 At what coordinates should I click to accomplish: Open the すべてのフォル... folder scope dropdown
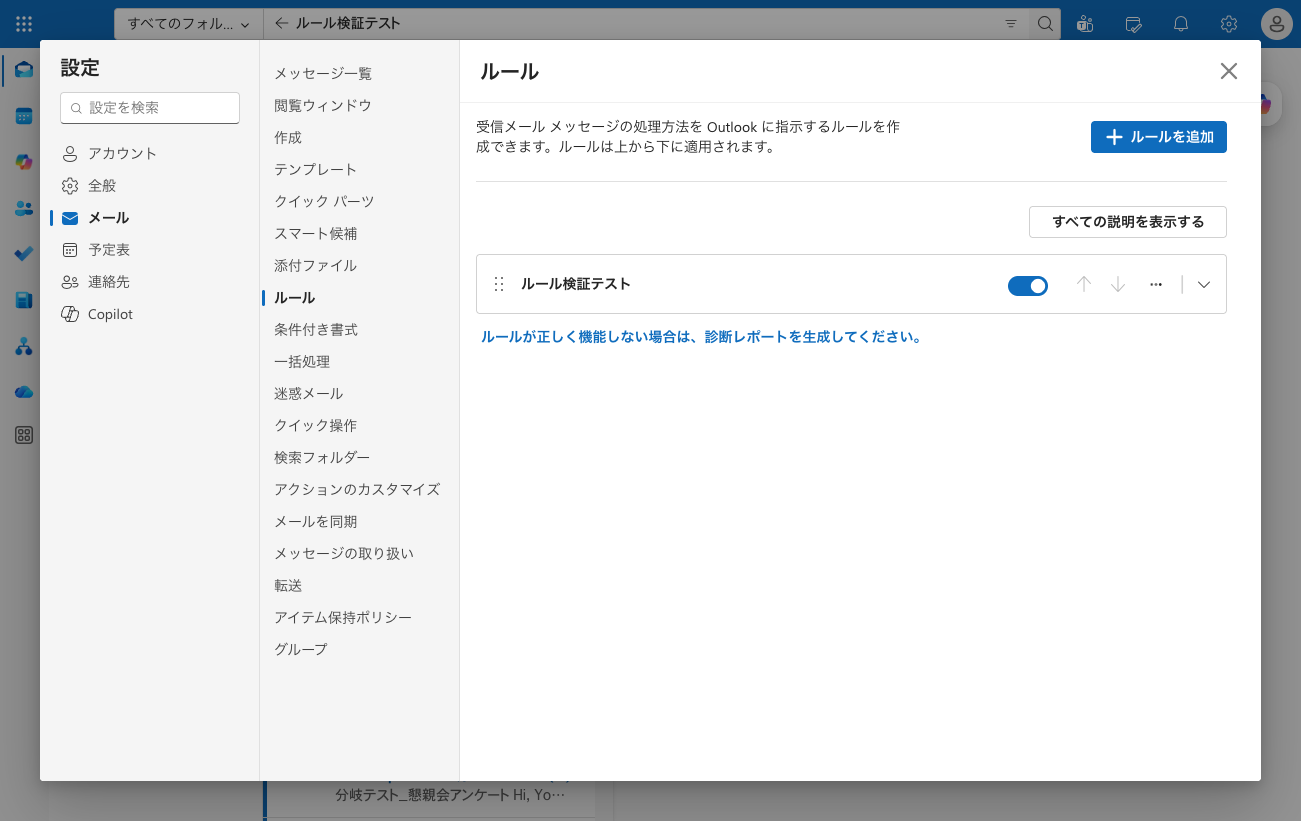point(189,23)
